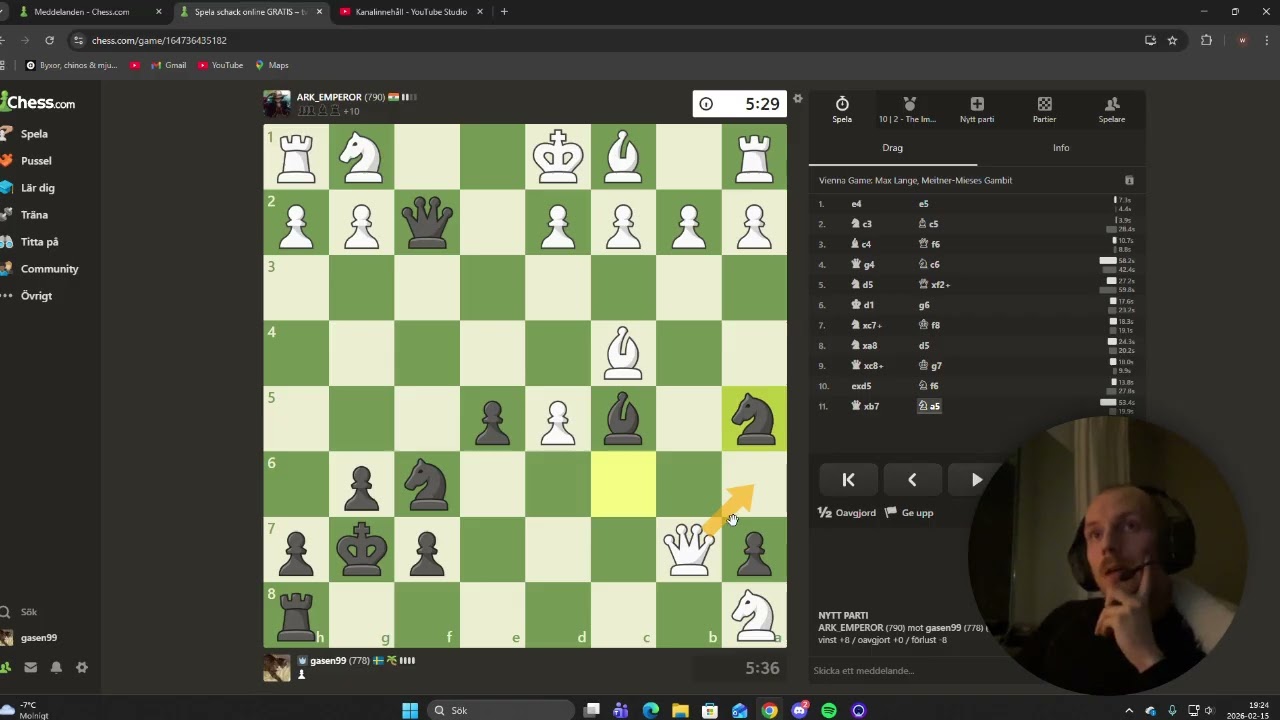
Task: Open the 10 | 2 tournament tab
Action: point(908,110)
